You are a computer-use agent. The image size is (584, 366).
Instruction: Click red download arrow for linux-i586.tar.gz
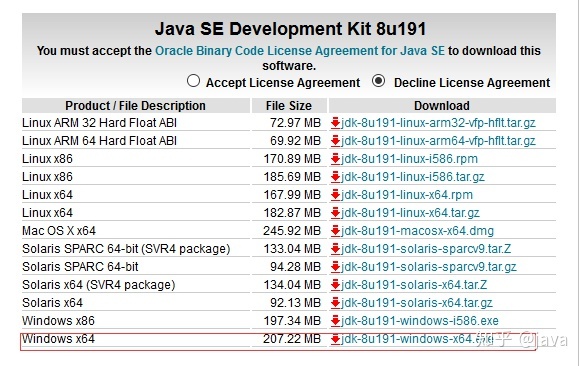(x=335, y=177)
